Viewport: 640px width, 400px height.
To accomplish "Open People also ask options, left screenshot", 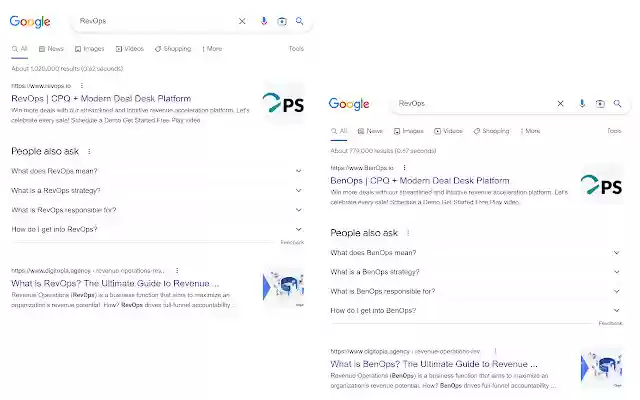I will [89, 151].
